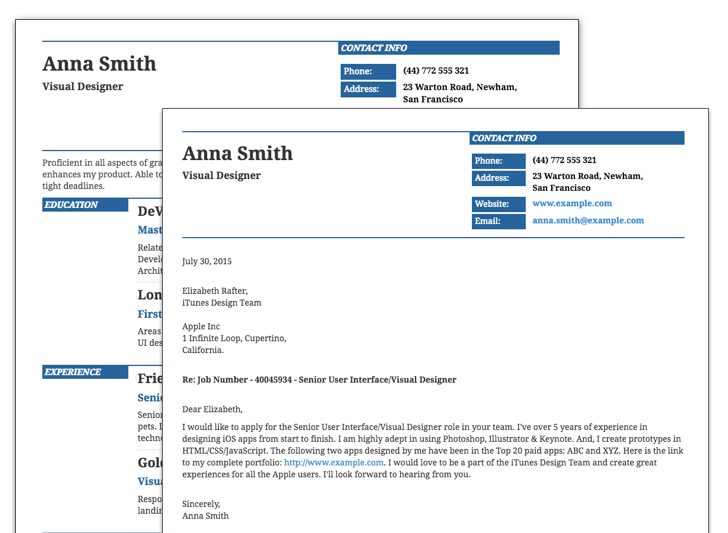Click the 23 Warton Road address on the resume page
The height and width of the screenshot is (533, 728).
point(460,93)
